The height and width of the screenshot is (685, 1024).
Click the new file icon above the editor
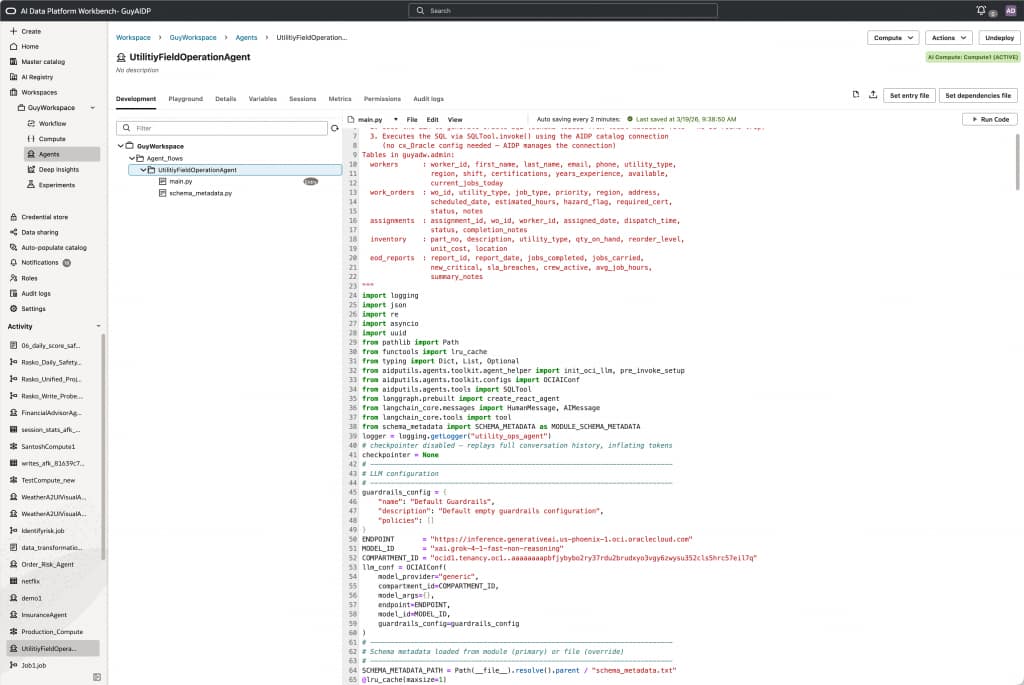click(856, 95)
